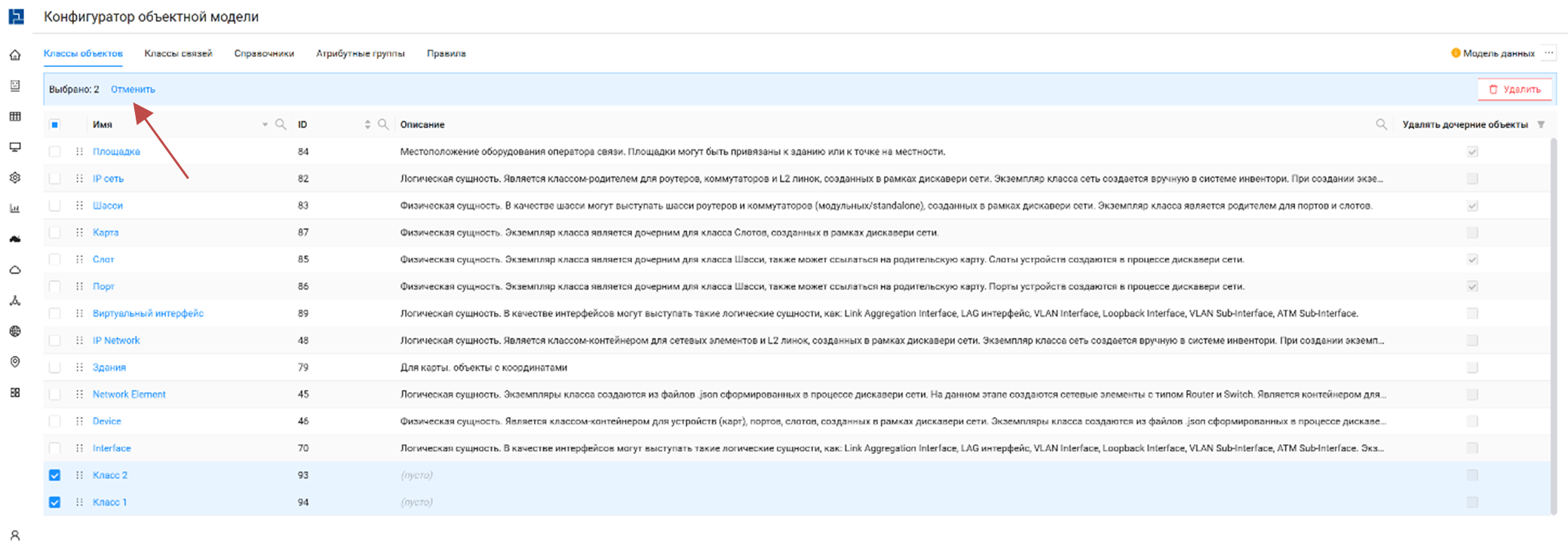
Task: Click search icon in Имя column
Action: [281, 124]
